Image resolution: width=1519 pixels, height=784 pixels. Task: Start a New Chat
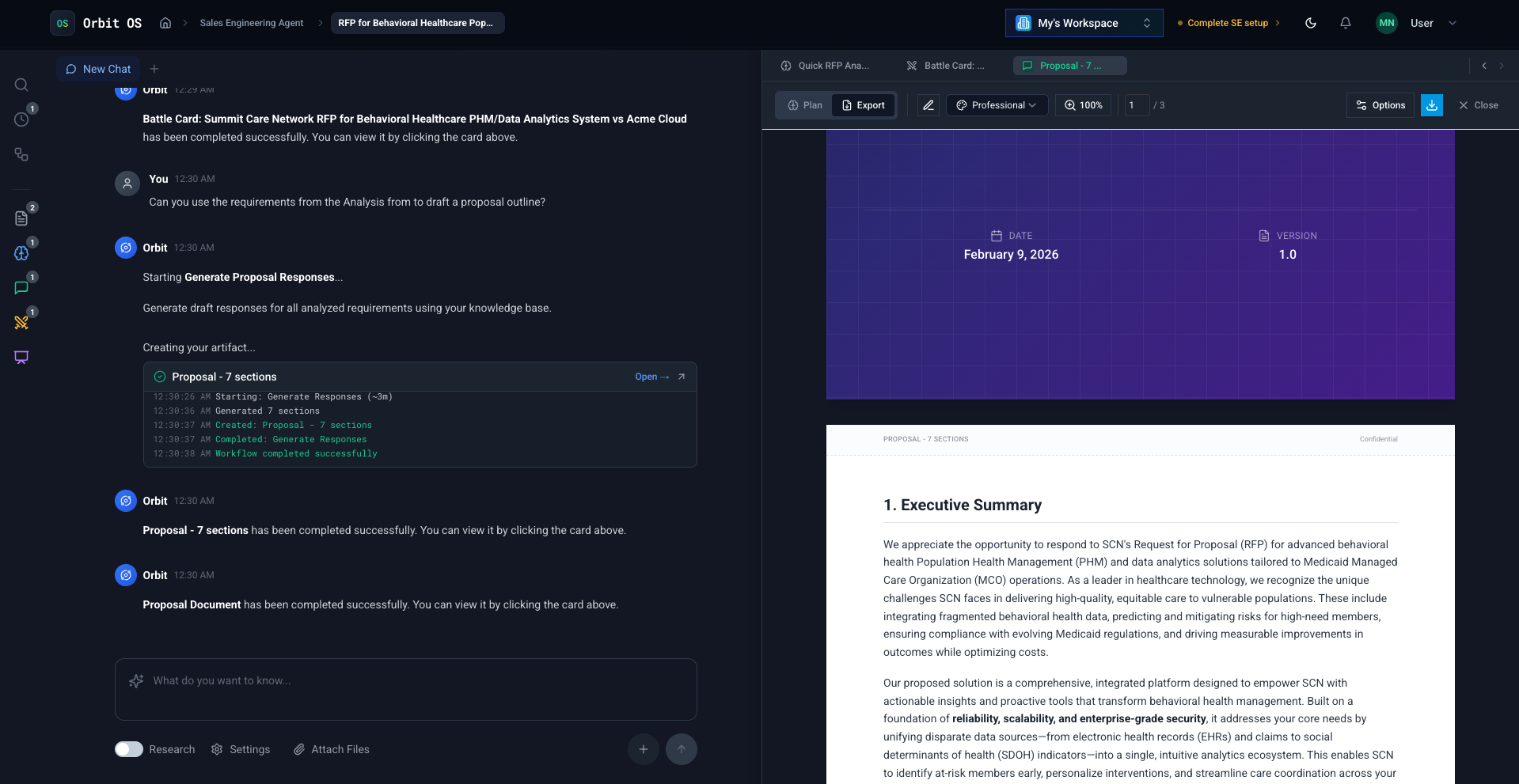pyautogui.click(x=98, y=69)
